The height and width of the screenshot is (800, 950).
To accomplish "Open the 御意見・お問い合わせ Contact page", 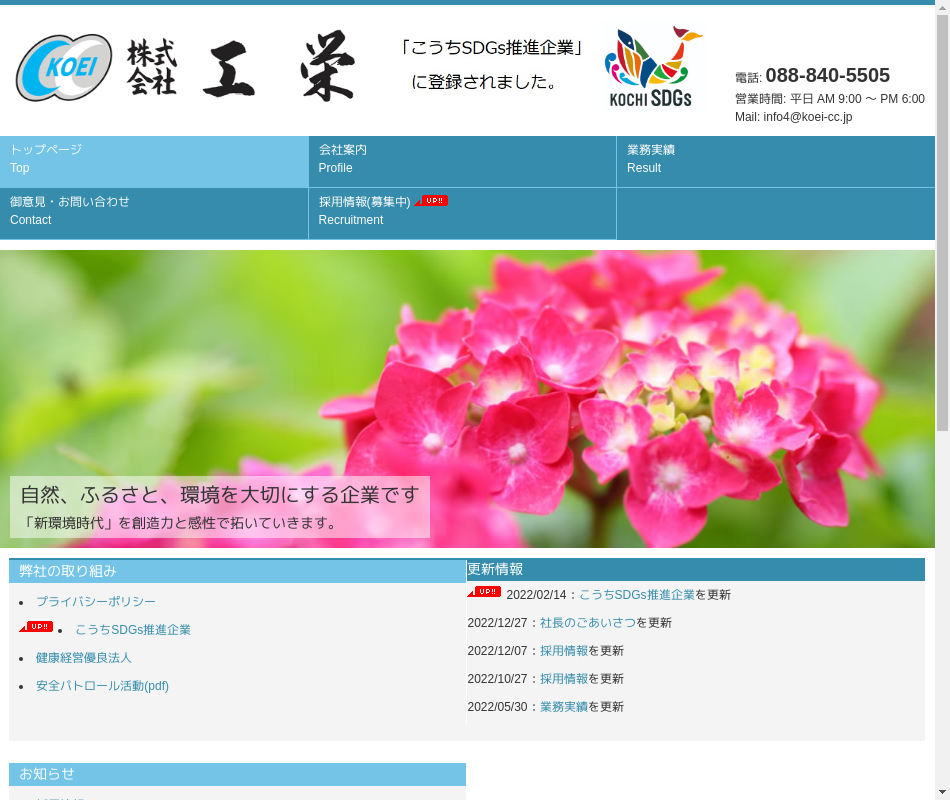I will pos(154,214).
